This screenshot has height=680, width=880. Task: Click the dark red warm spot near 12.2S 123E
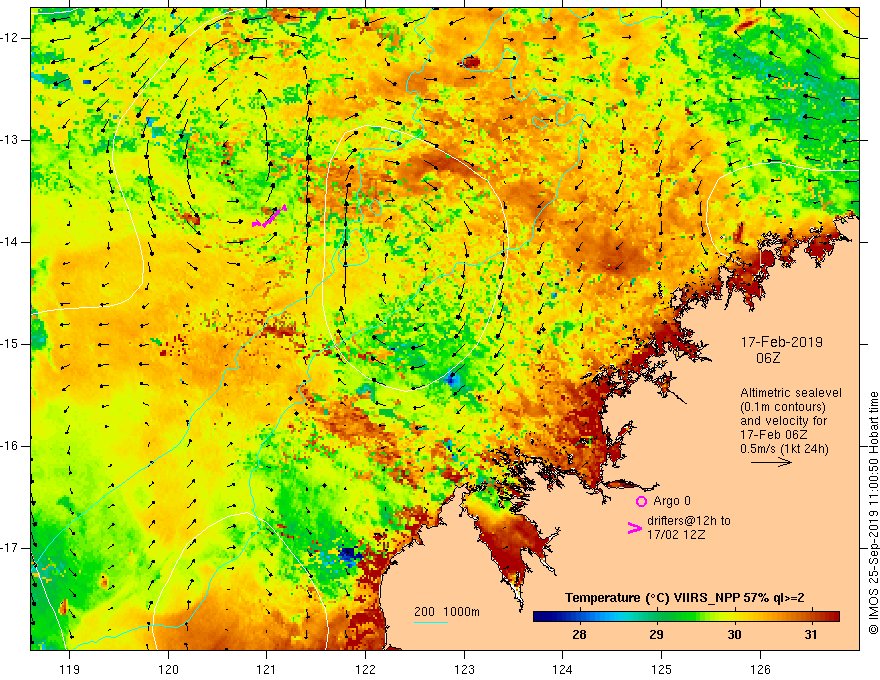pos(471,62)
